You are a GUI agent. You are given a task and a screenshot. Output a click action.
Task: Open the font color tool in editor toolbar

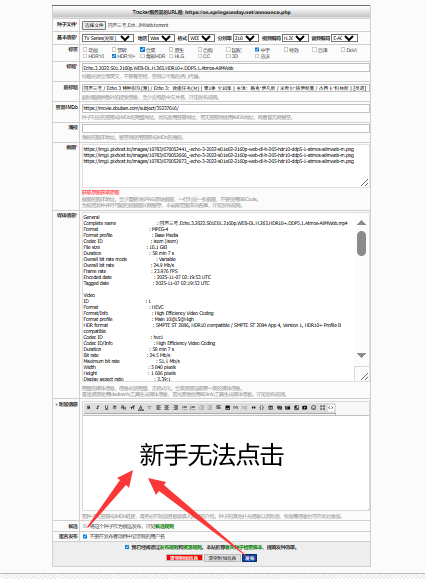[141, 408]
